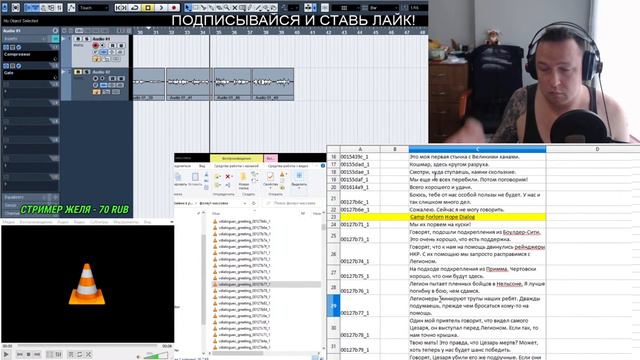Click Explorer search input field

(292, 203)
